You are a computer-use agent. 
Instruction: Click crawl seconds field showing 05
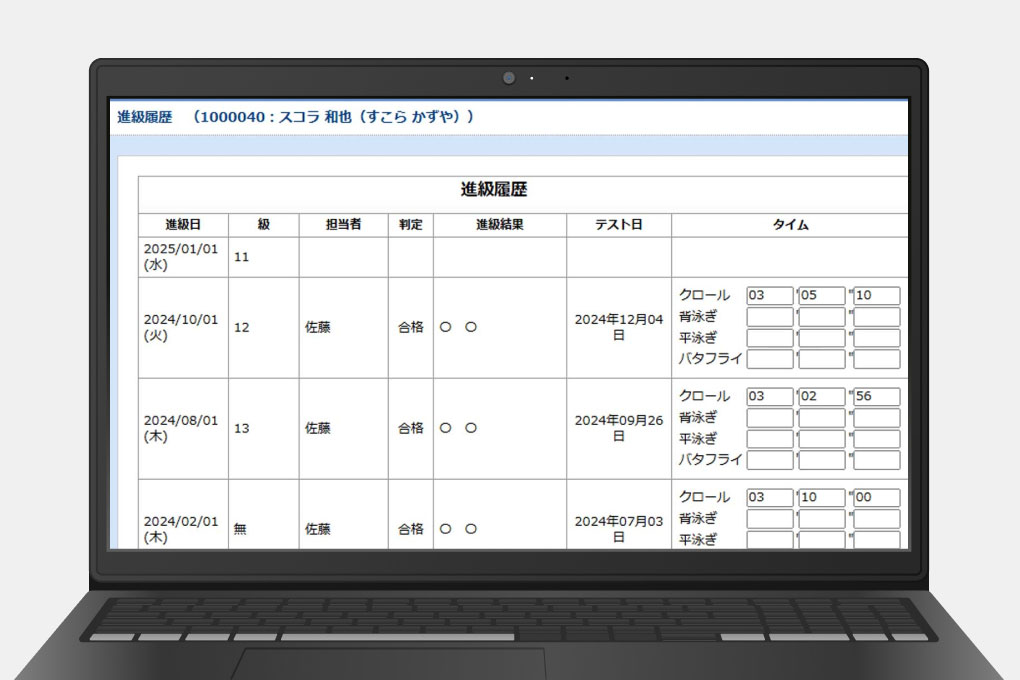pos(822,295)
